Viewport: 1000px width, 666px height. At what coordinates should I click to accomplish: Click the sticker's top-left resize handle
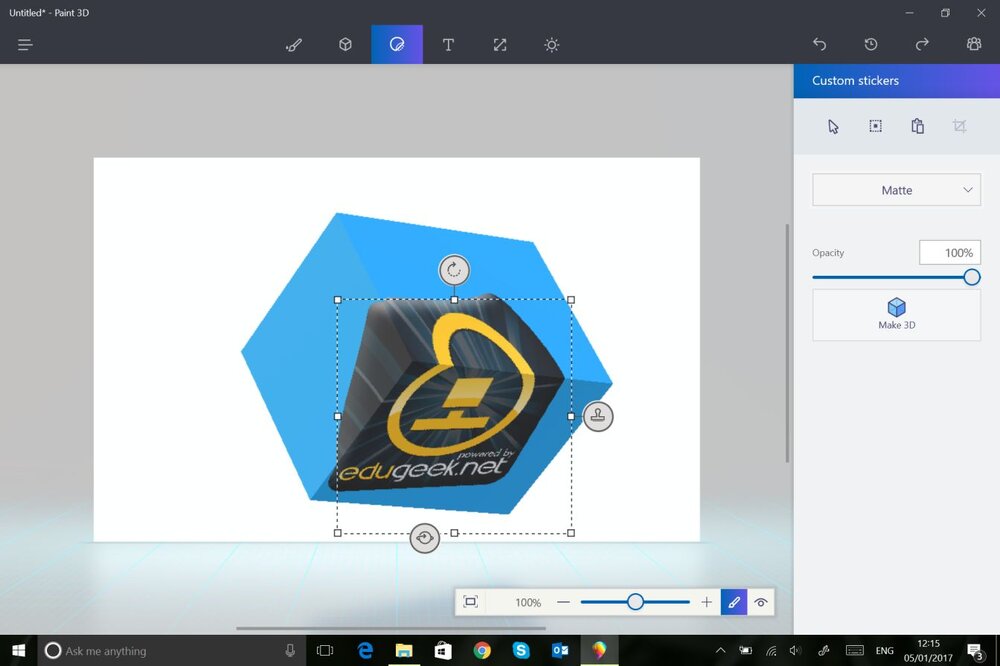click(337, 300)
